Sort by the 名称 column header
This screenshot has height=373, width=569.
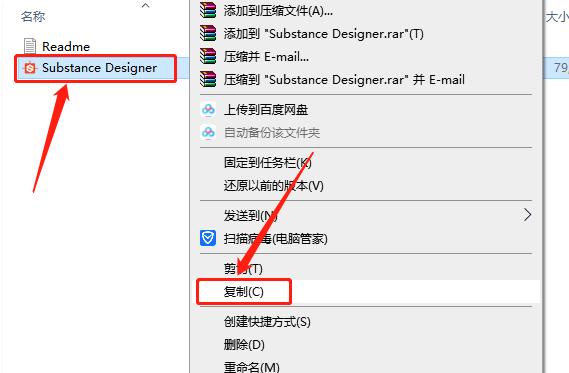point(33,16)
